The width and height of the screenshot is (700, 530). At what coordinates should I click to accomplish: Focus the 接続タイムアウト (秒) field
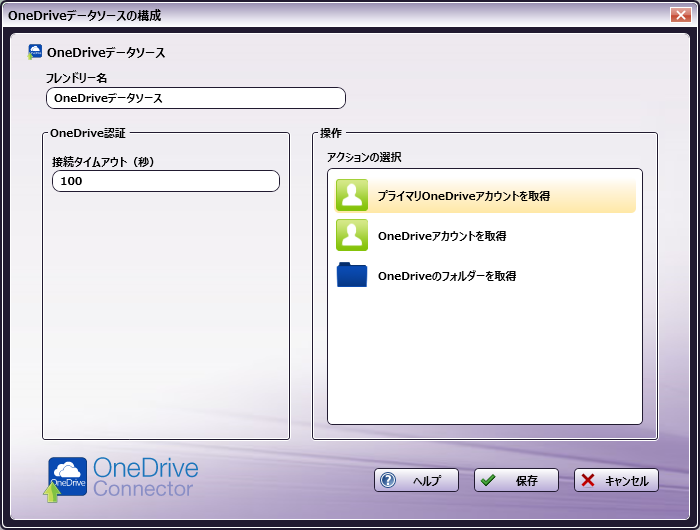[x=166, y=181]
